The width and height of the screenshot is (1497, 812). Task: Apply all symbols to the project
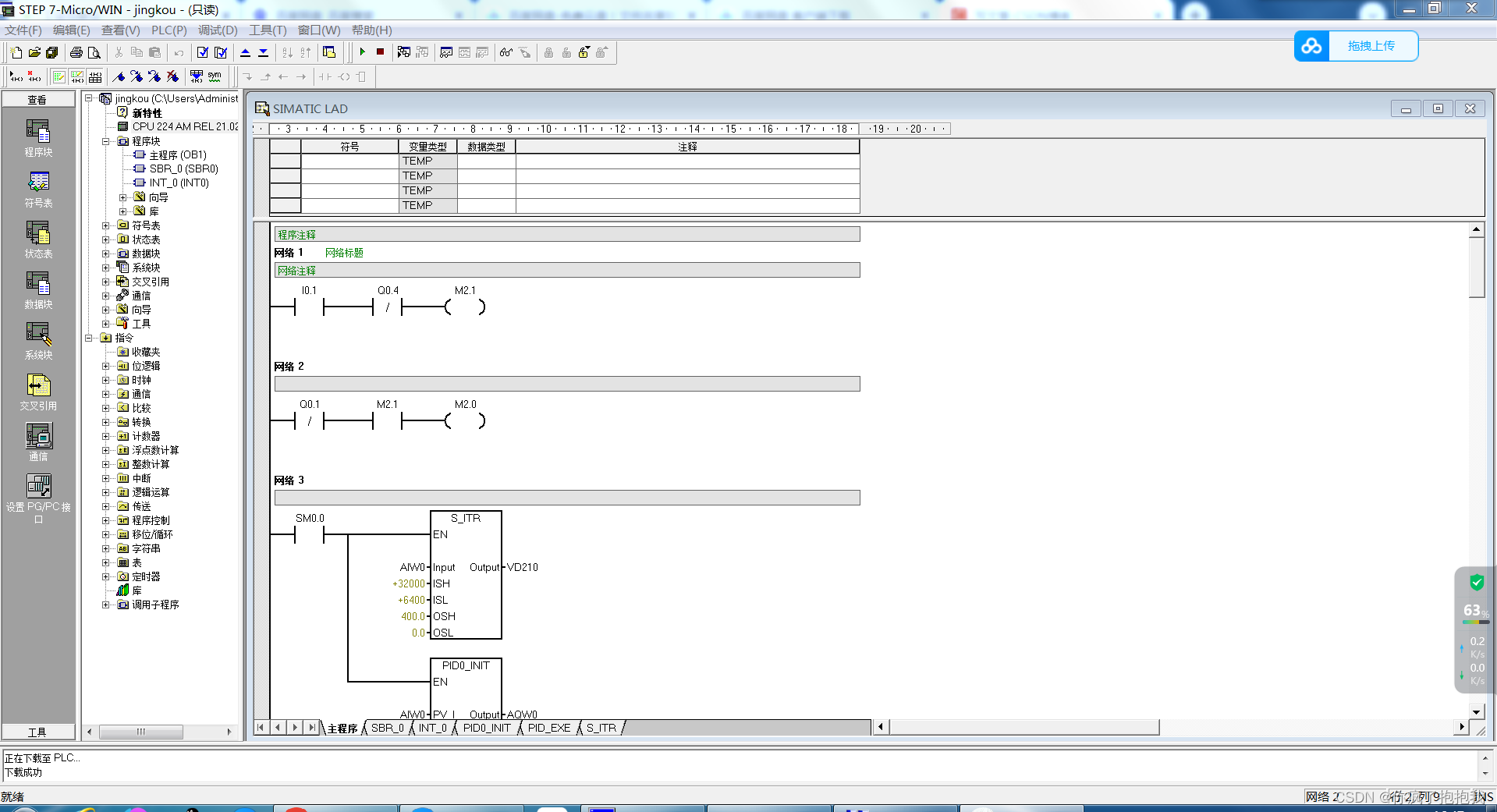[197, 76]
